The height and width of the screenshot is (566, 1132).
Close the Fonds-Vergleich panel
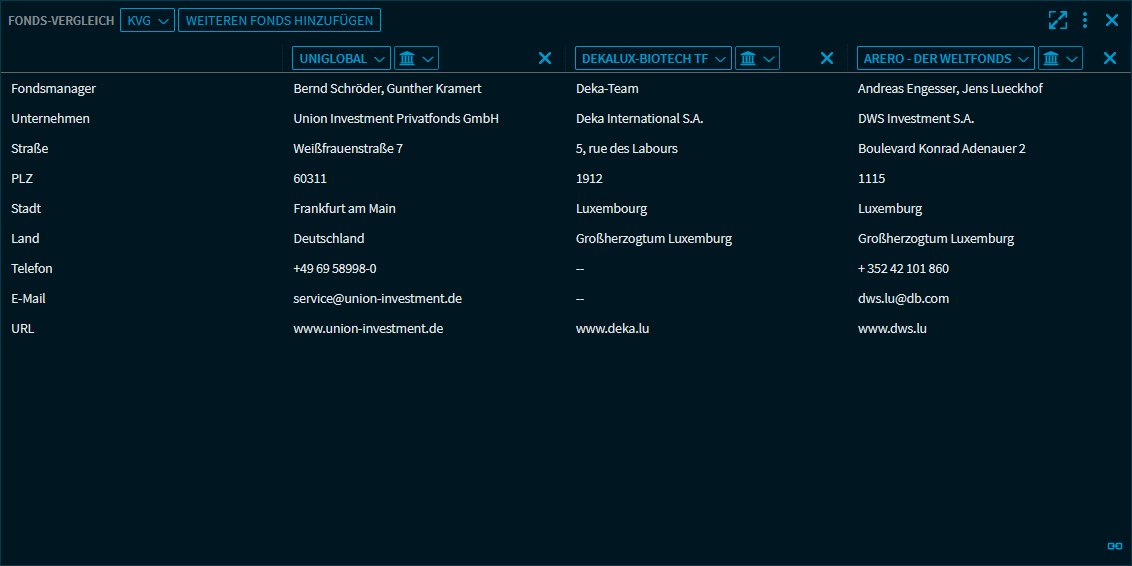[1112, 20]
